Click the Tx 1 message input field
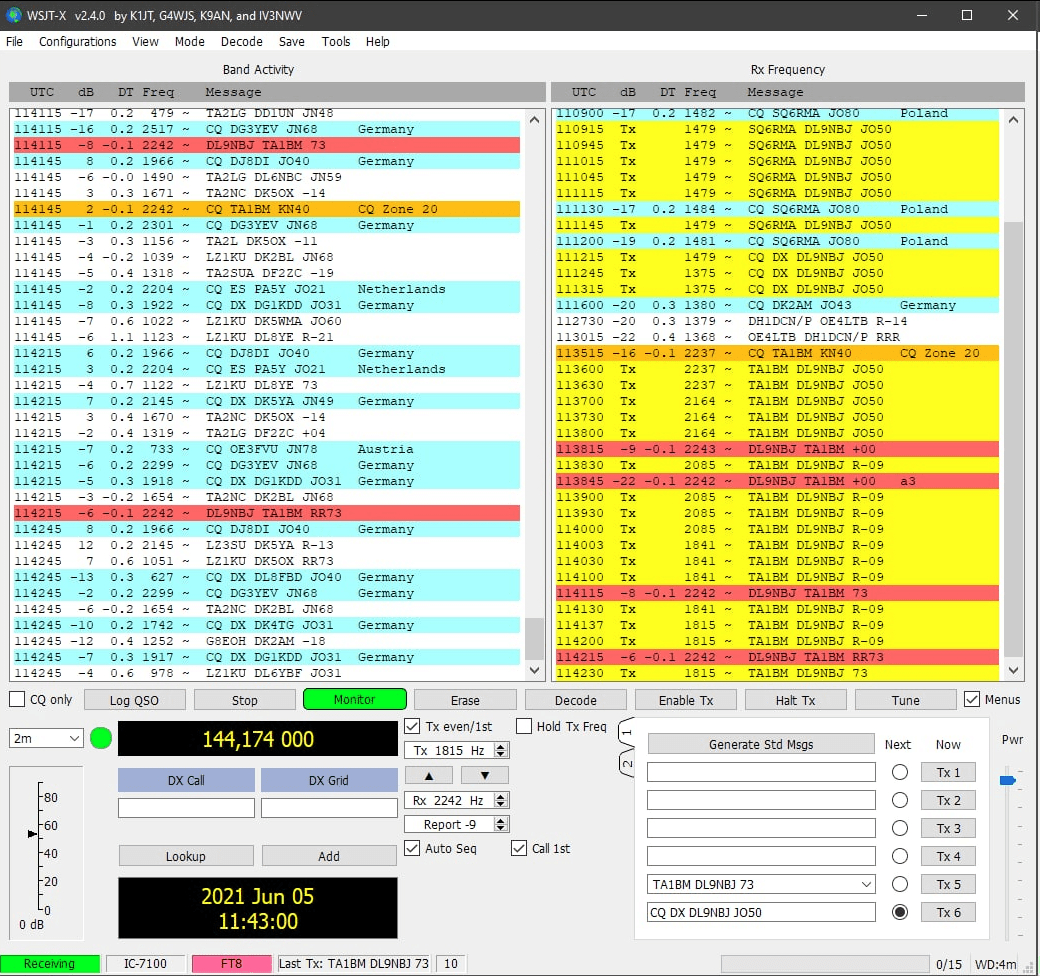The image size is (1040, 976). click(761, 772)
